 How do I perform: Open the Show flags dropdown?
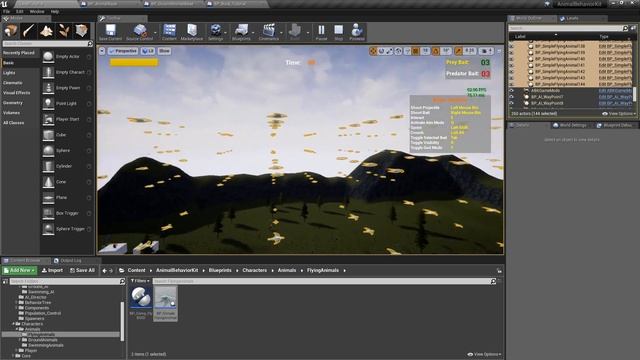coord(164,51)
